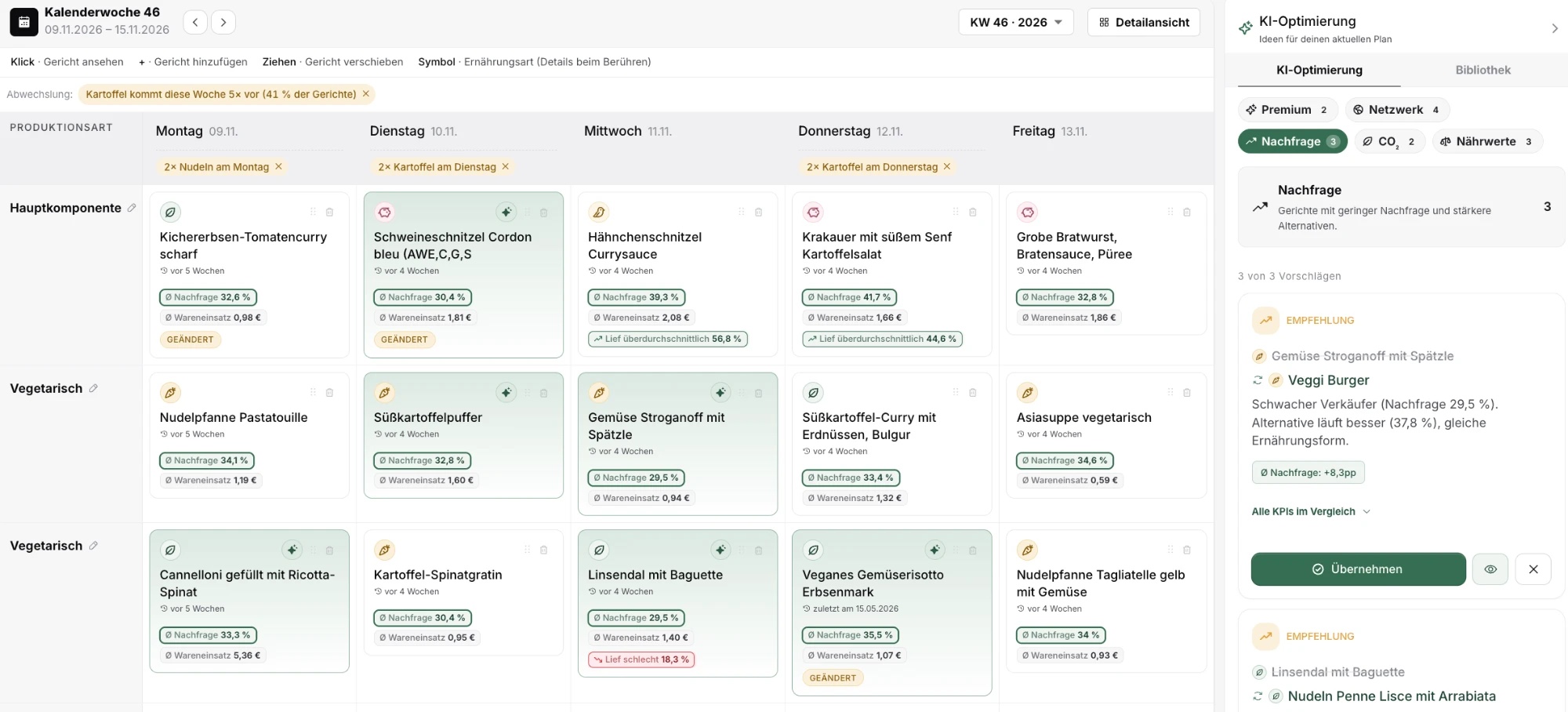Switch to the Bibliothek tab
Screen dimensions: 1568x712
click(x=1483, y=70)
